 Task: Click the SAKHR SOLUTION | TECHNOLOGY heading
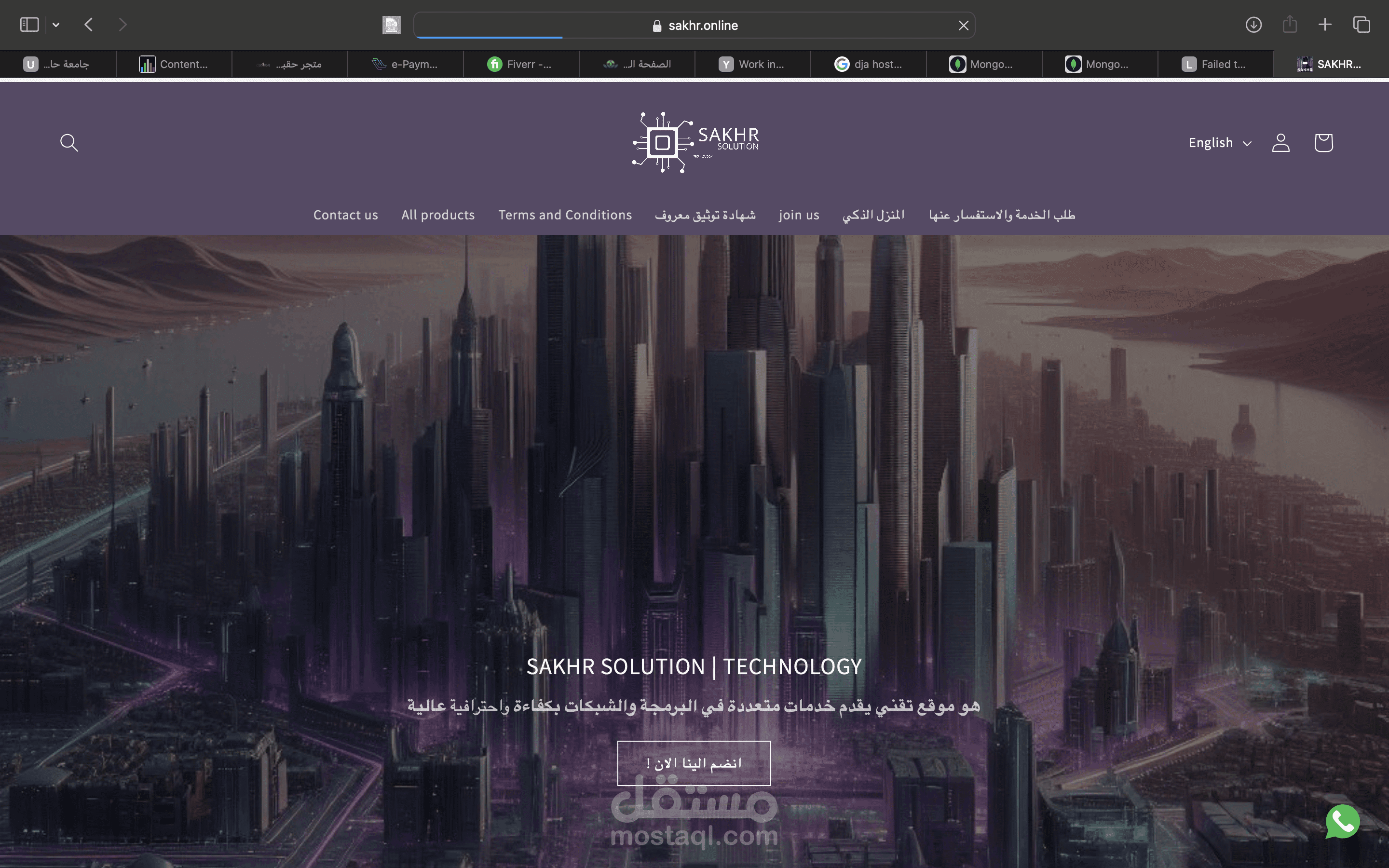[x=694, y=666]
